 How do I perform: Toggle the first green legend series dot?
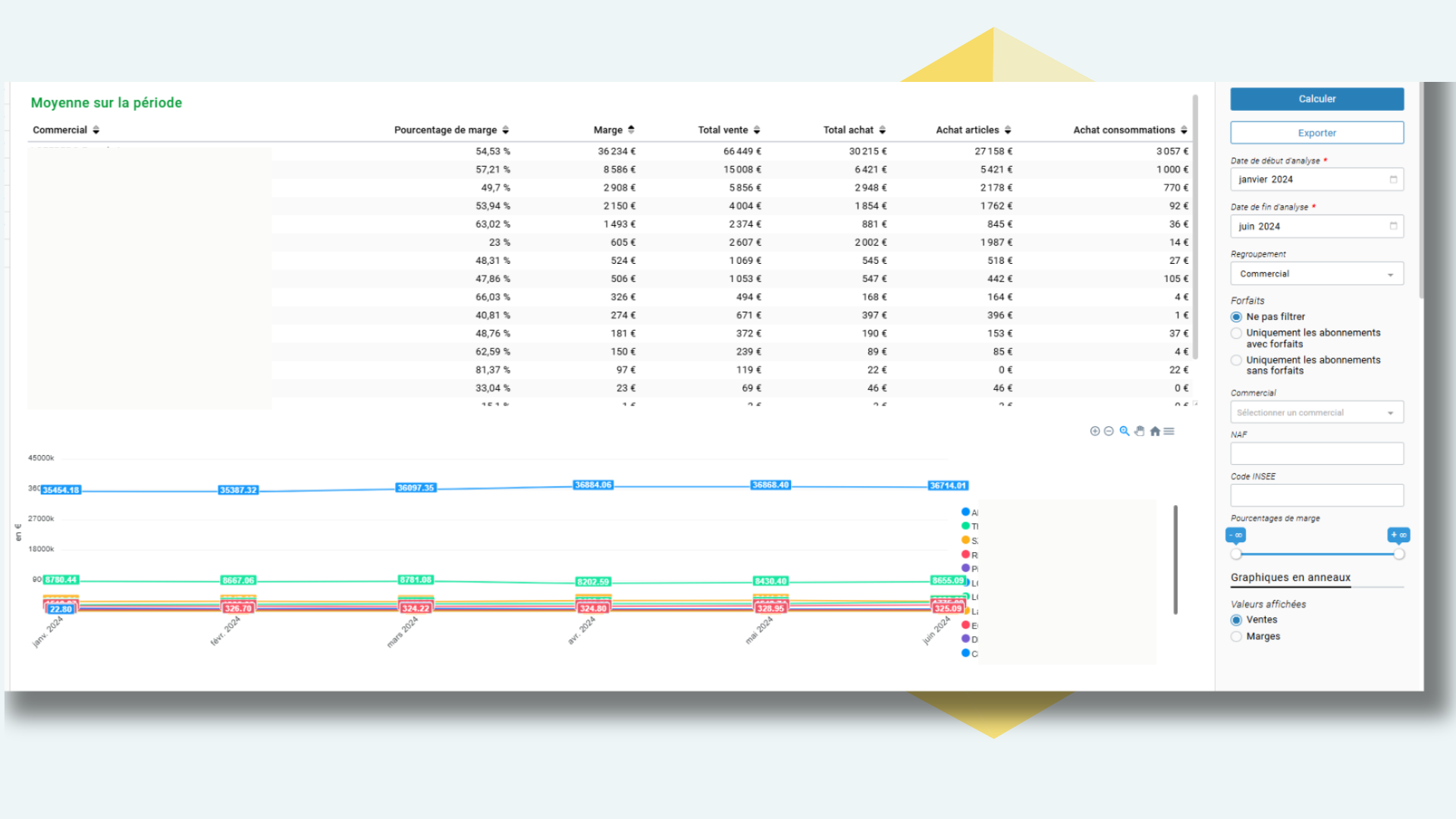click(965, 526)
